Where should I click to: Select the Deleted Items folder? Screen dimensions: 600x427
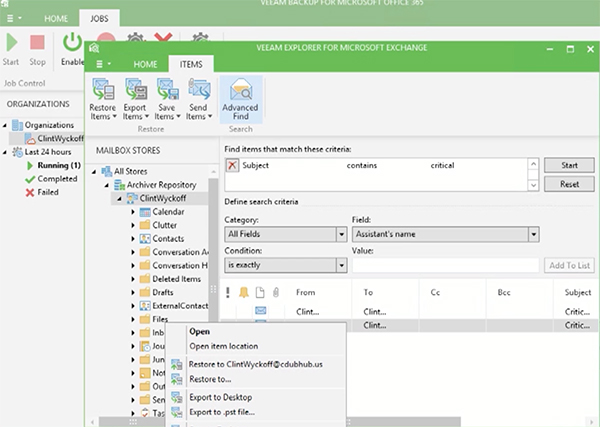pyautogui.click(x=174, y=279)
